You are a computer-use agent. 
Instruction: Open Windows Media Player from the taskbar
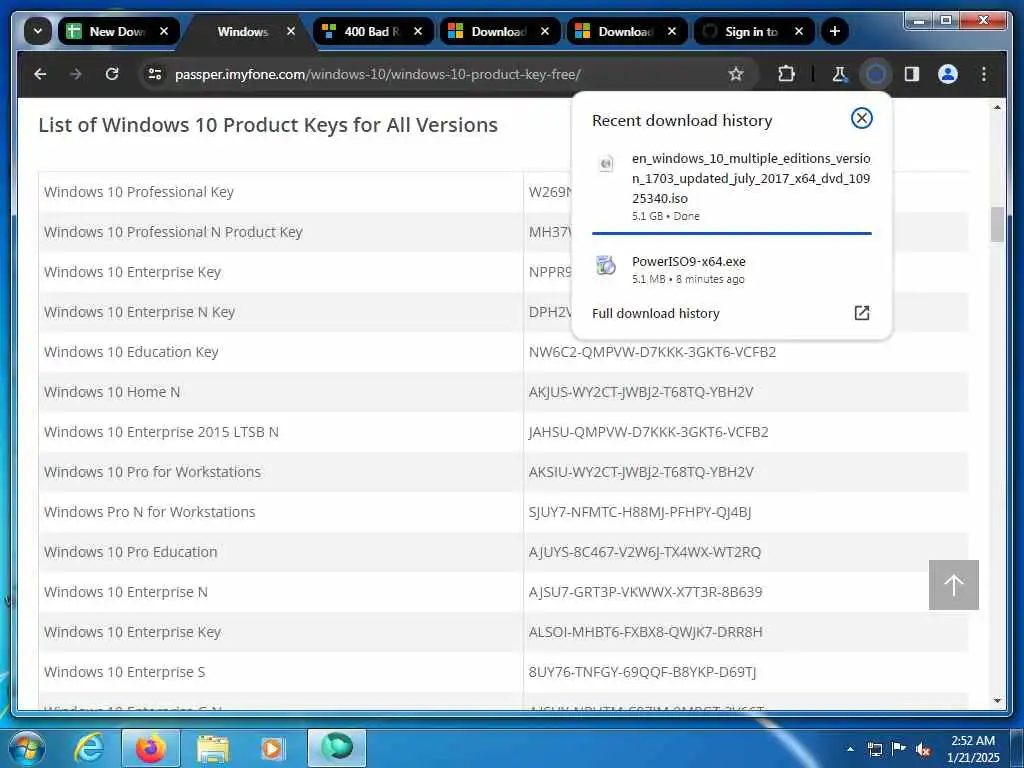point(272,748)
